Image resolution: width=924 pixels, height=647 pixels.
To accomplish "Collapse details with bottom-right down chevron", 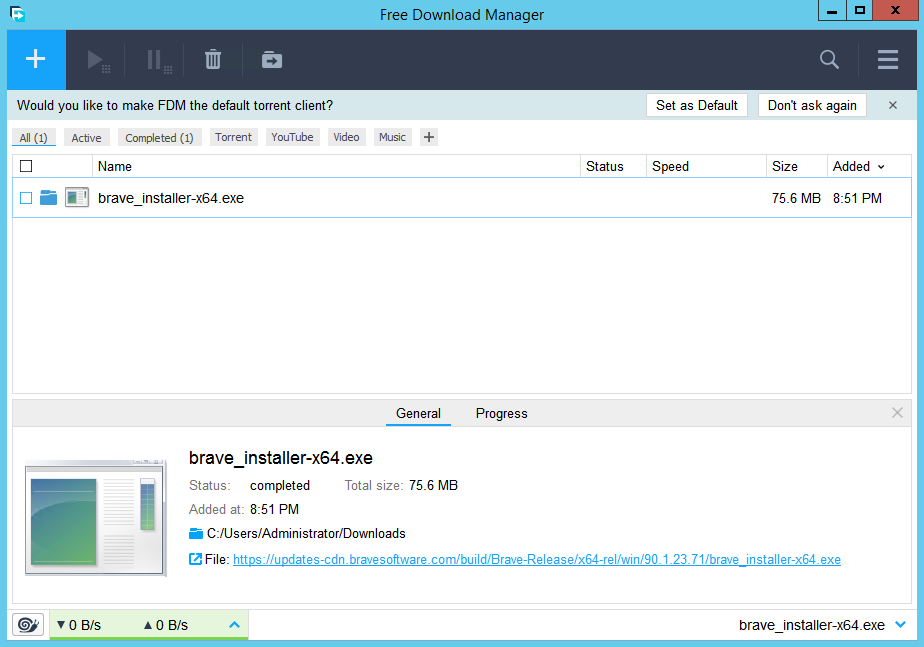I will tap(900, 625).
